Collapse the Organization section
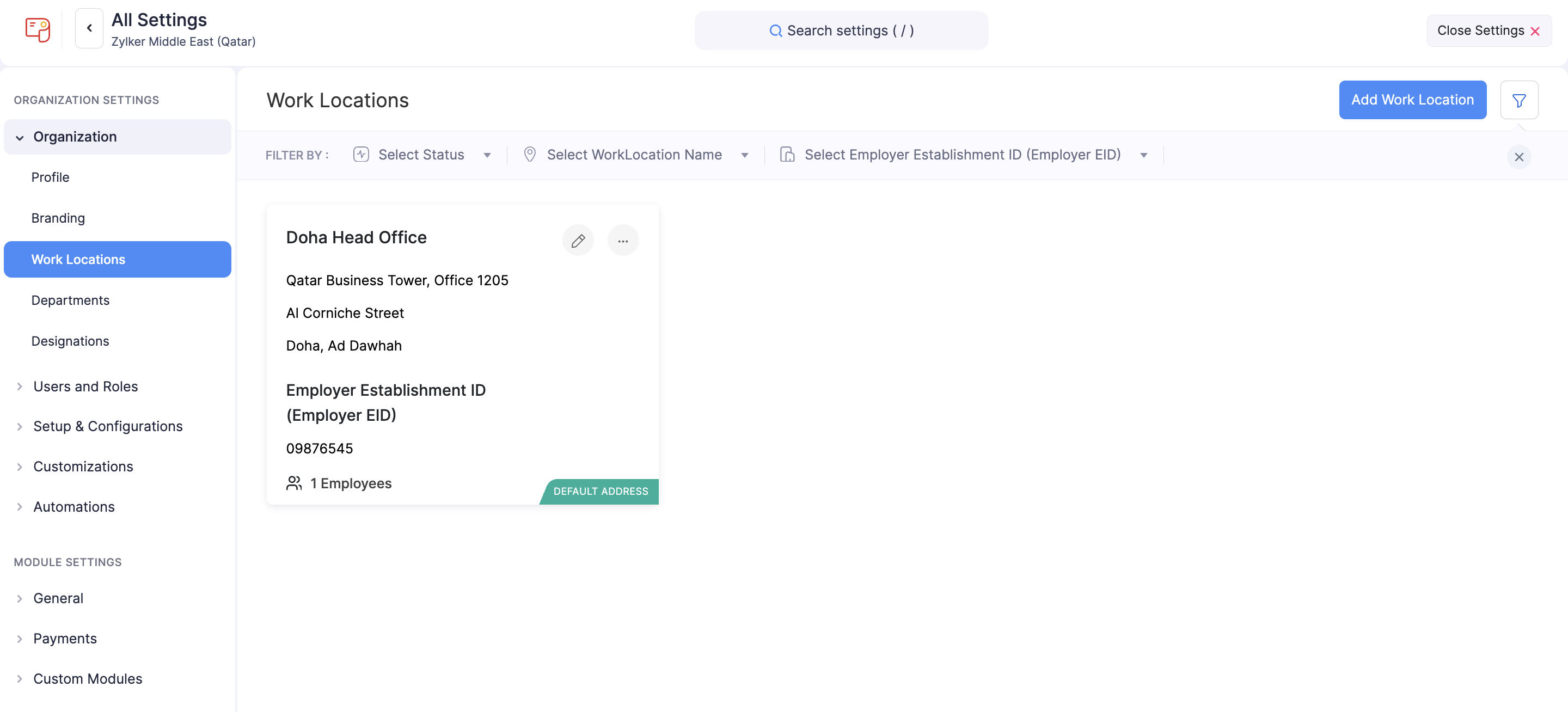The width and height of the screenshot is (1568, 712). coord(75,137)
